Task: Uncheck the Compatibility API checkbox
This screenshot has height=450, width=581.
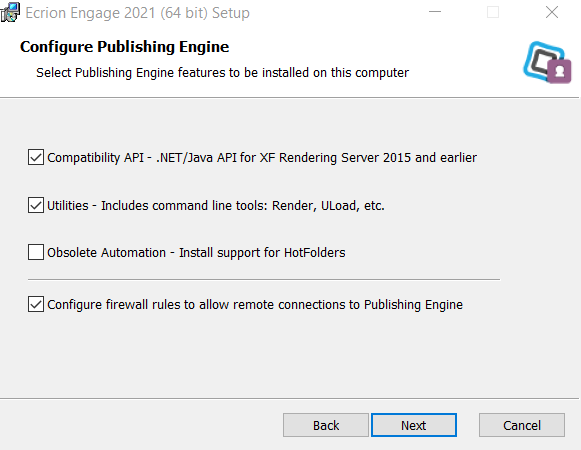Action: [x=36, y=157]
